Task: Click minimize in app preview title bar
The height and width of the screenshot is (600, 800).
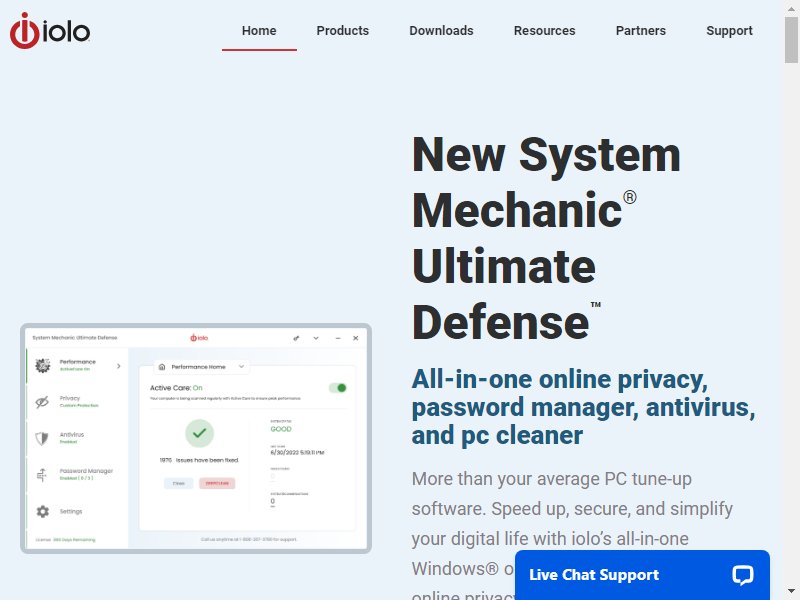Action: (x=338, y=338)
